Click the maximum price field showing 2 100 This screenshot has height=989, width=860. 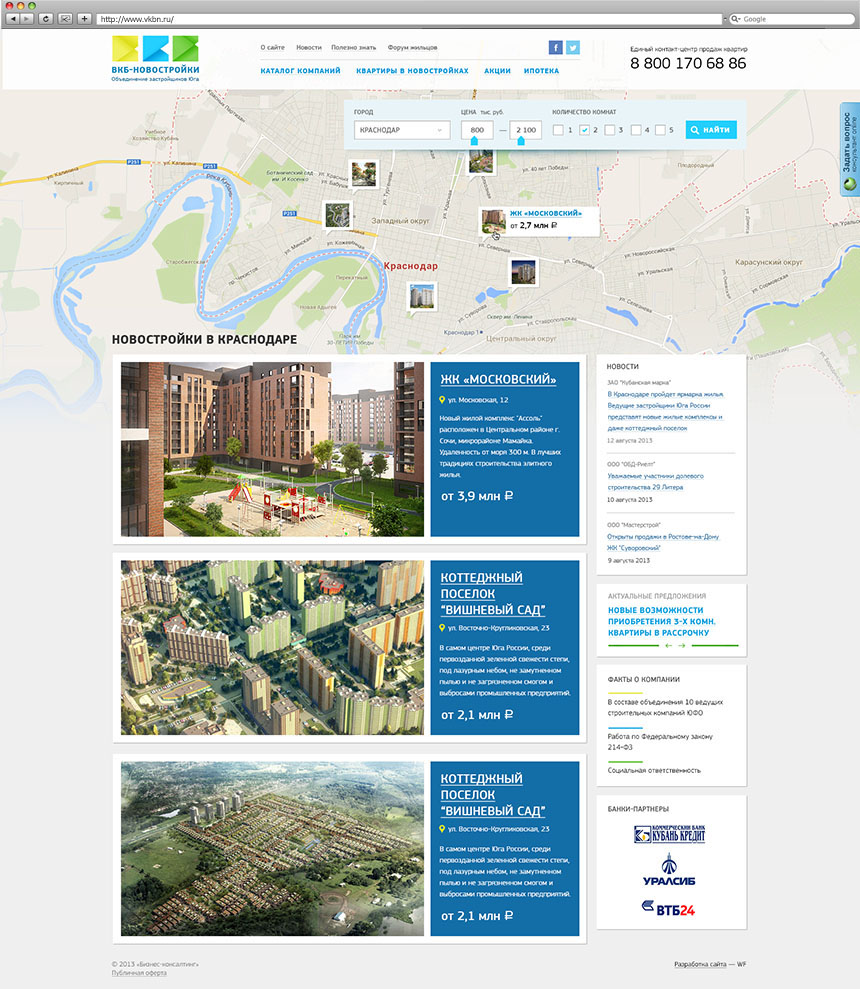click(x=526, y=130)
